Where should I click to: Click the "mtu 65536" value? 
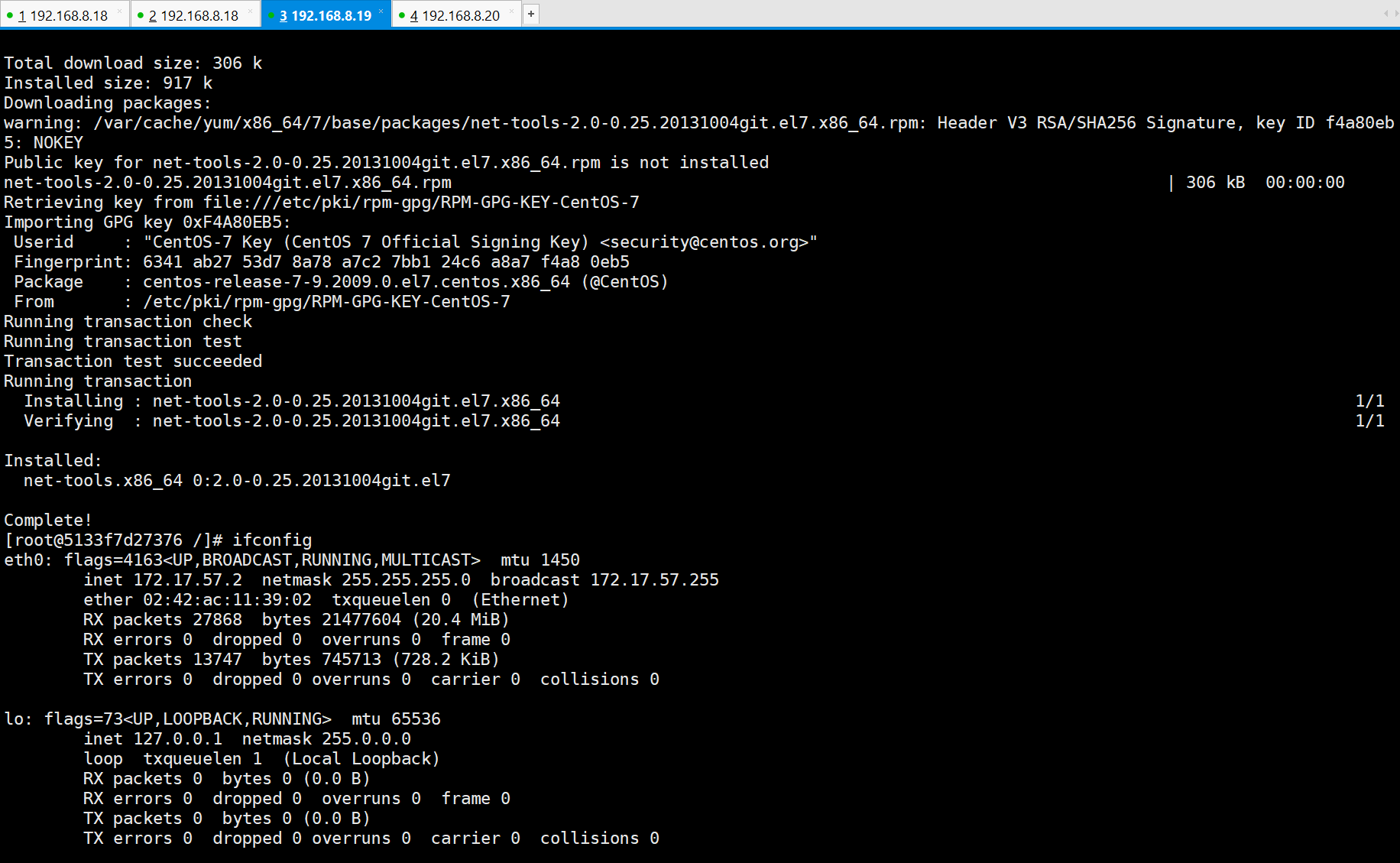[x=396, y=719]
